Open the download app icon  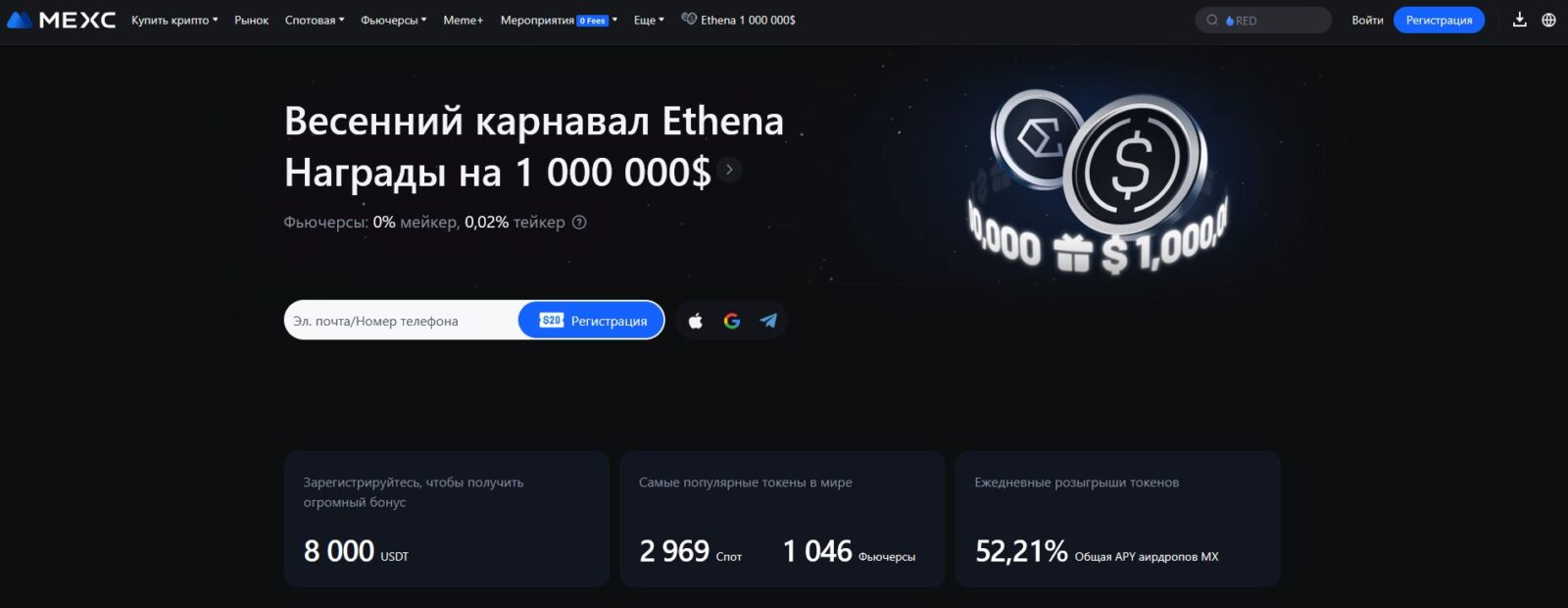(1520, 20)
